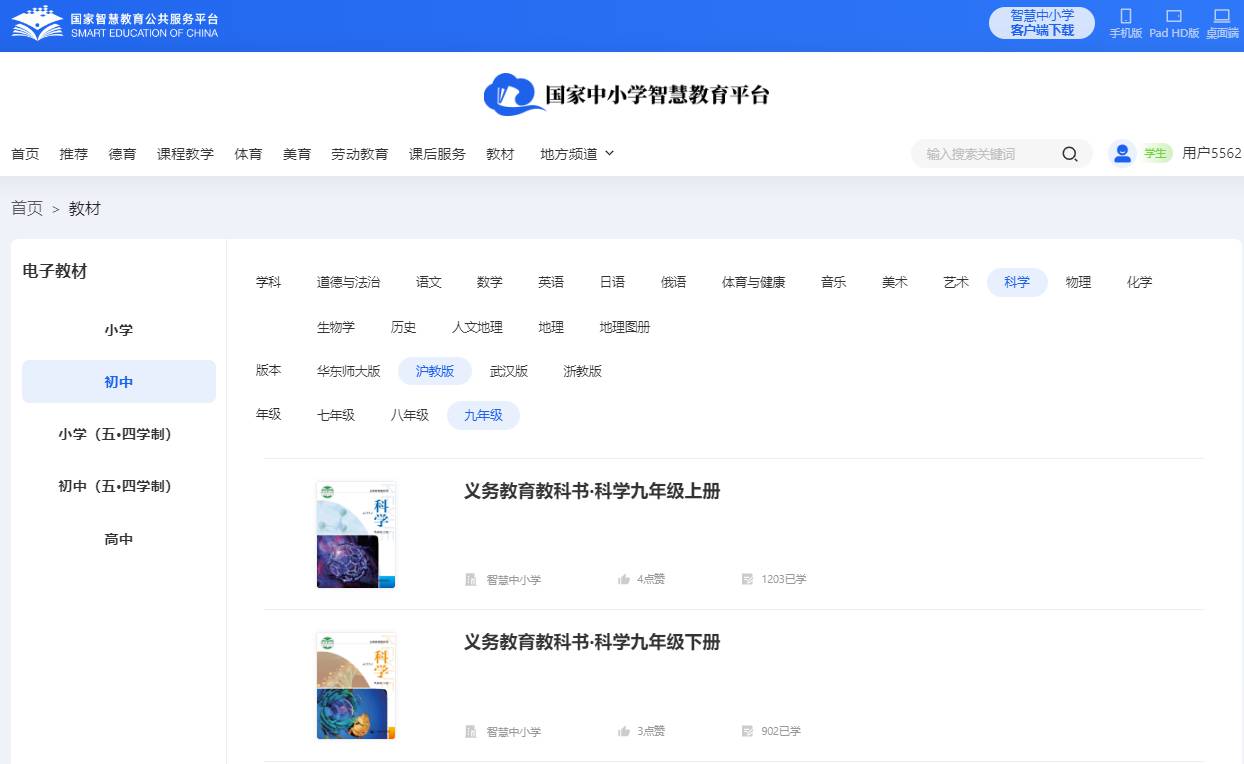
Task: Choose subject 语文
Action: tap(429, 282)
